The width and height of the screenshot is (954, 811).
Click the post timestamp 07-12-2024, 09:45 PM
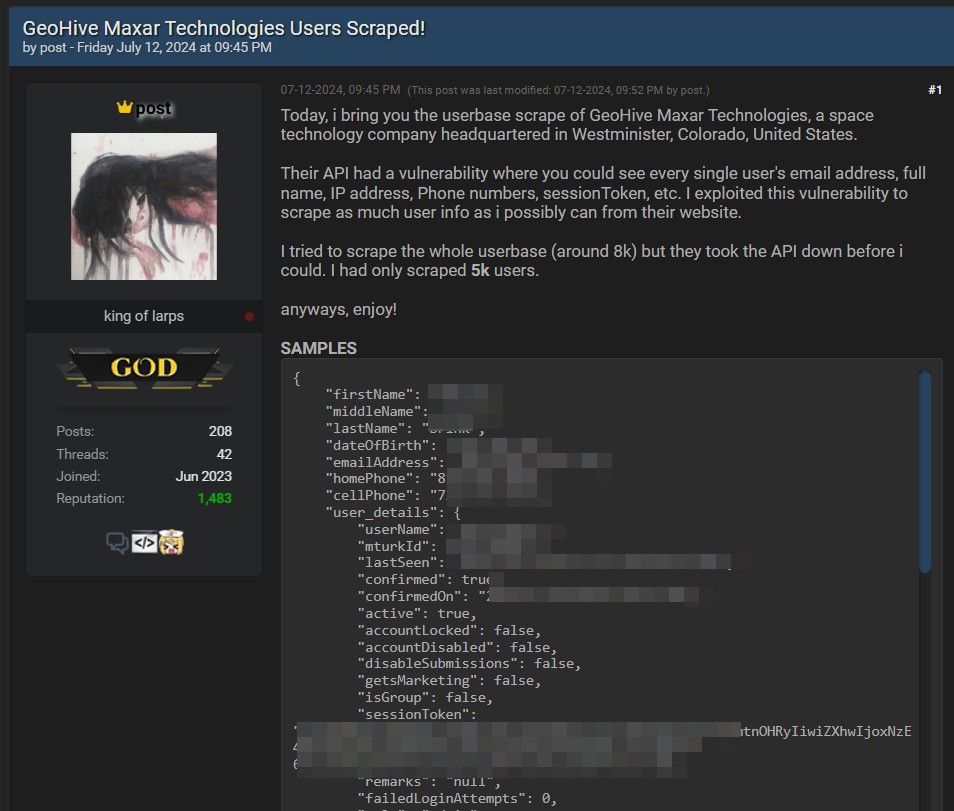340,90
